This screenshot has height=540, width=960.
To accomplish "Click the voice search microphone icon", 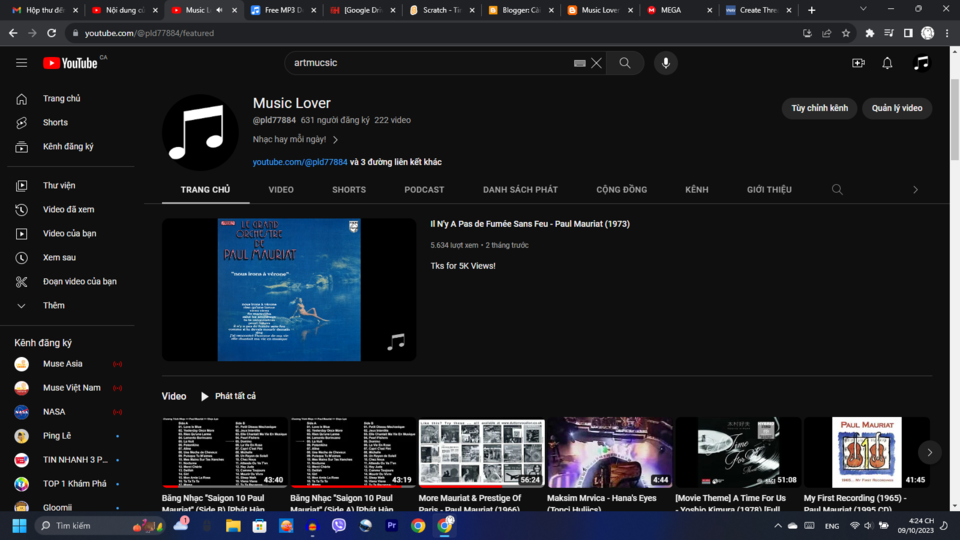I will click(666, 62).
